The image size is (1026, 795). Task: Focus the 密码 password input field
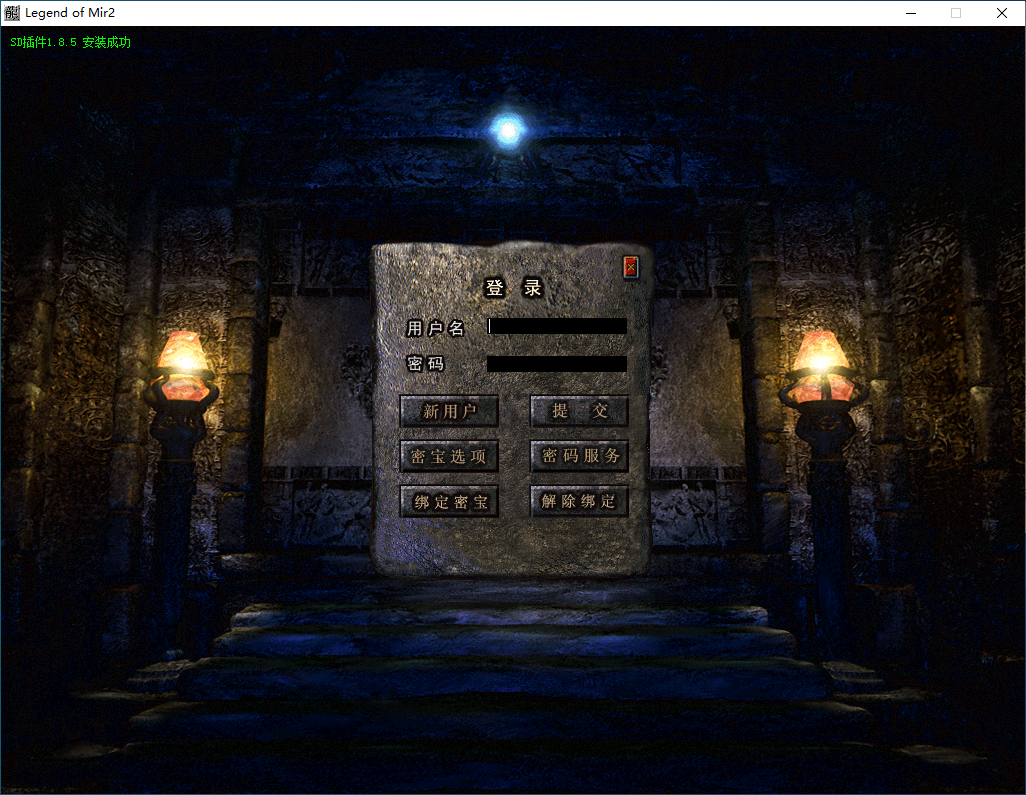[557, 364]
